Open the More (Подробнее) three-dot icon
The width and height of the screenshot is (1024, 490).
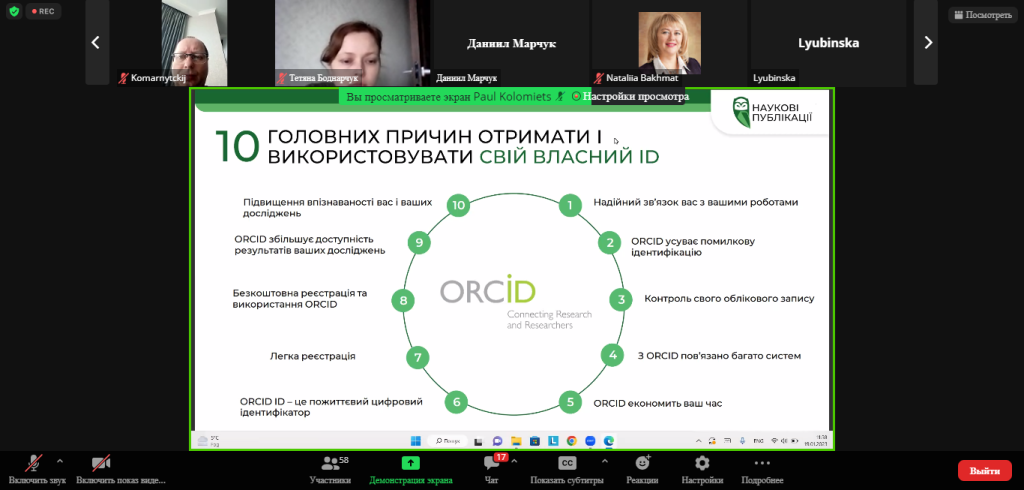(762, 464)
